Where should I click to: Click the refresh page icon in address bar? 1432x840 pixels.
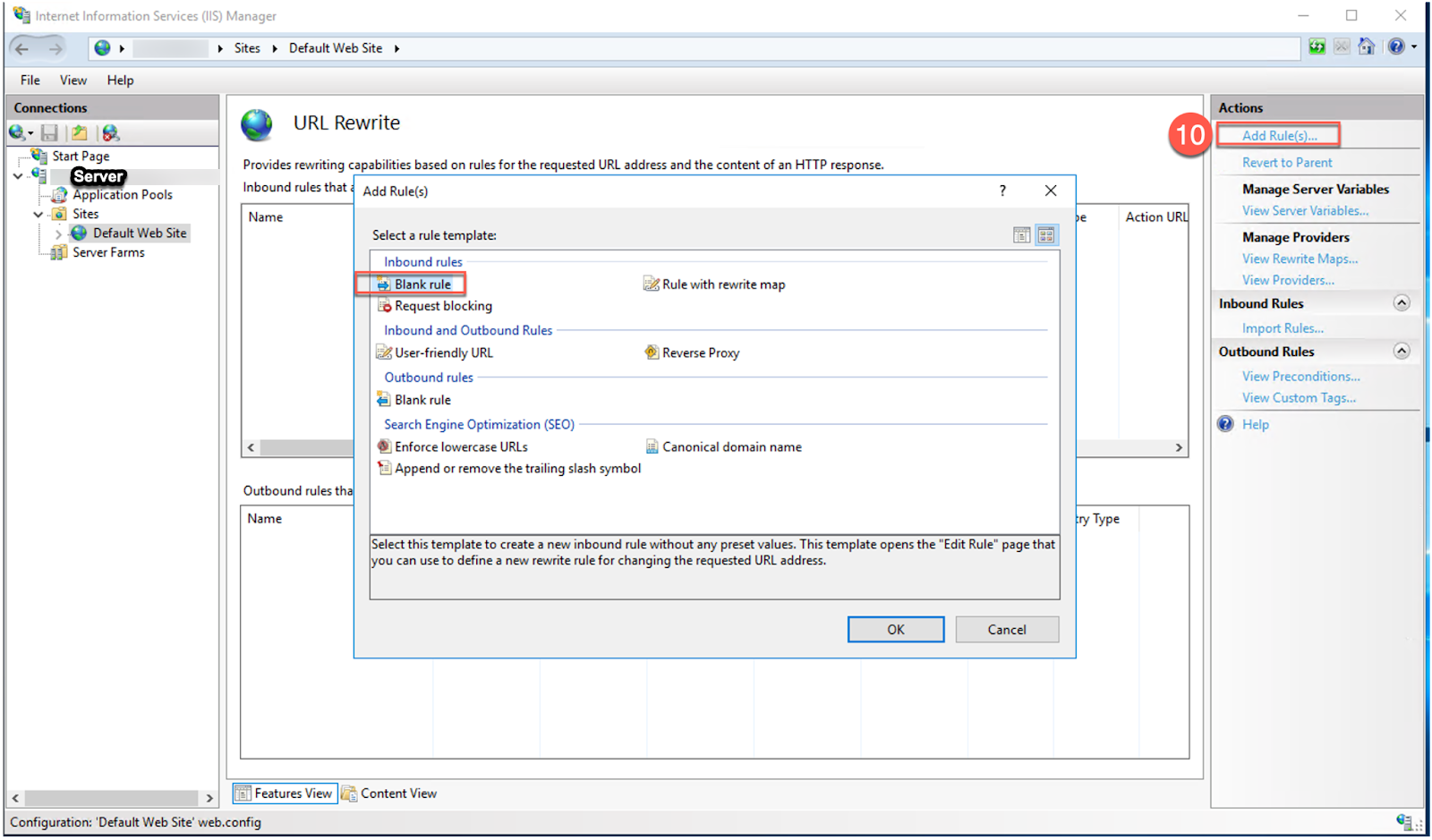(x=1317, y=47)
